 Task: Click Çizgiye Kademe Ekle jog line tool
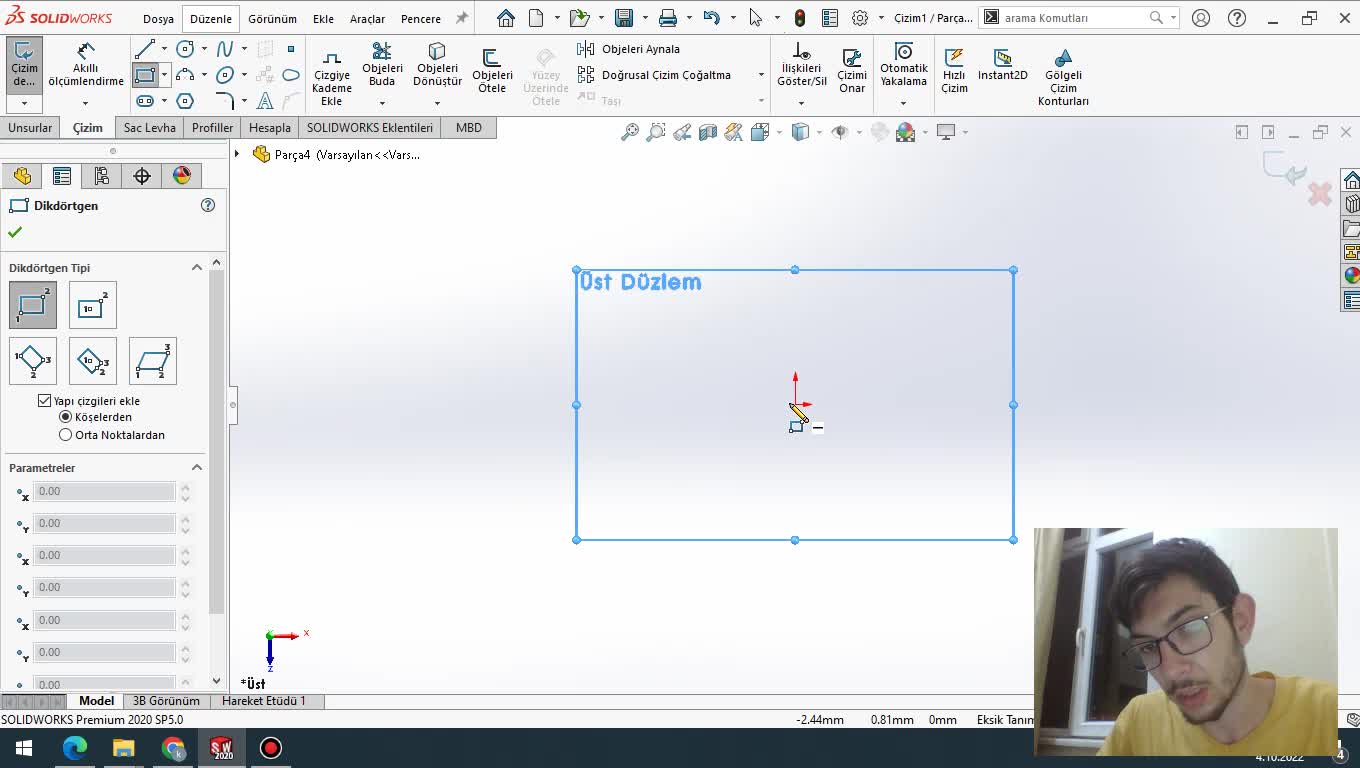pos(332,78)
